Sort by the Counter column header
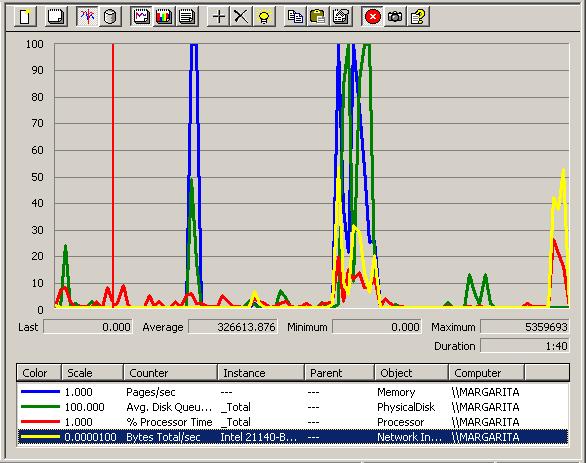Viewport: 586px width, 463px height. tap(170, 373)
